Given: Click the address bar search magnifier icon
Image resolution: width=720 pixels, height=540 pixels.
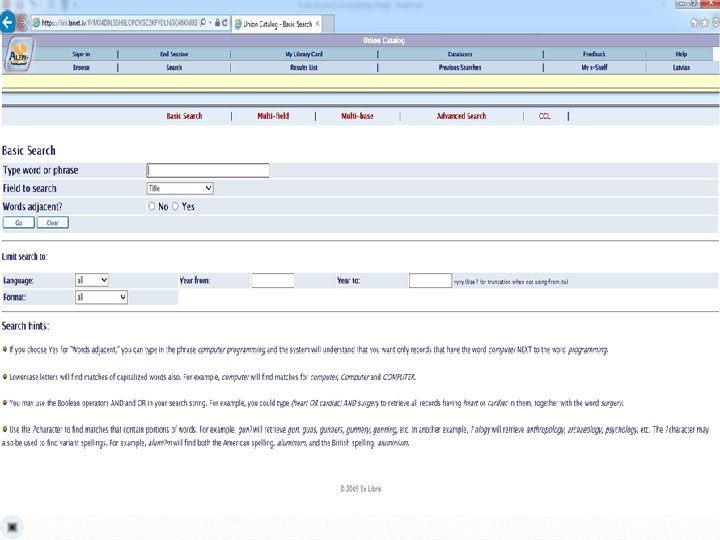Looking at the screenshot, I should 203,22.
